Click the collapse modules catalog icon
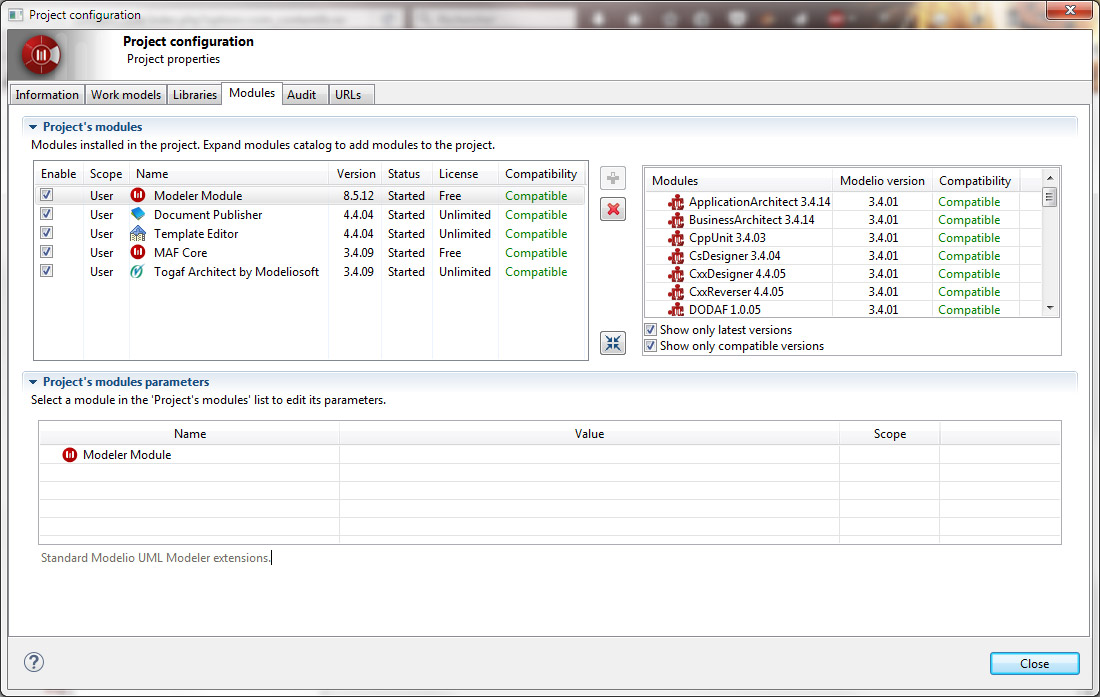 [x=613, y=343]
